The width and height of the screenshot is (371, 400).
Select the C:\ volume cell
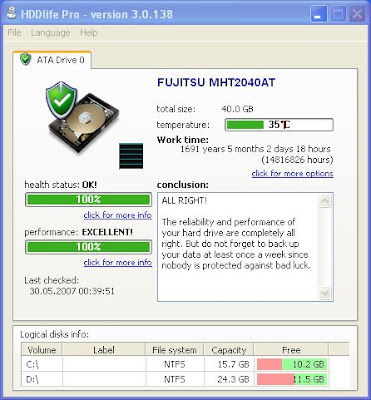[x=42, y=364]
